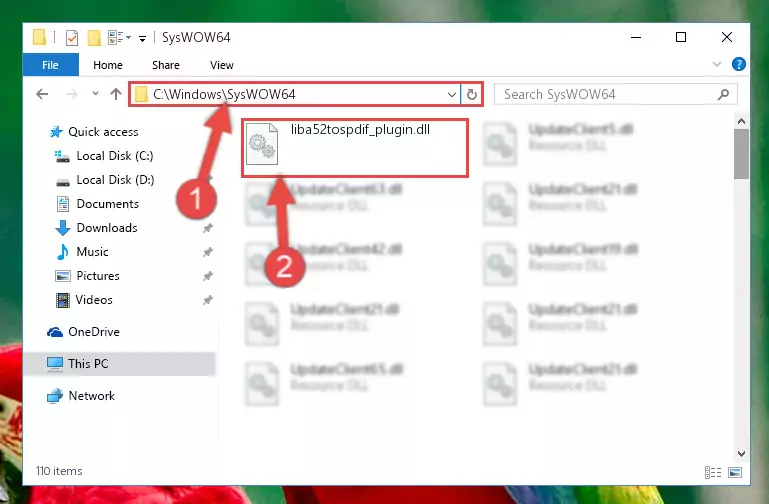Switch to Details view in status bar

[713, 473]
